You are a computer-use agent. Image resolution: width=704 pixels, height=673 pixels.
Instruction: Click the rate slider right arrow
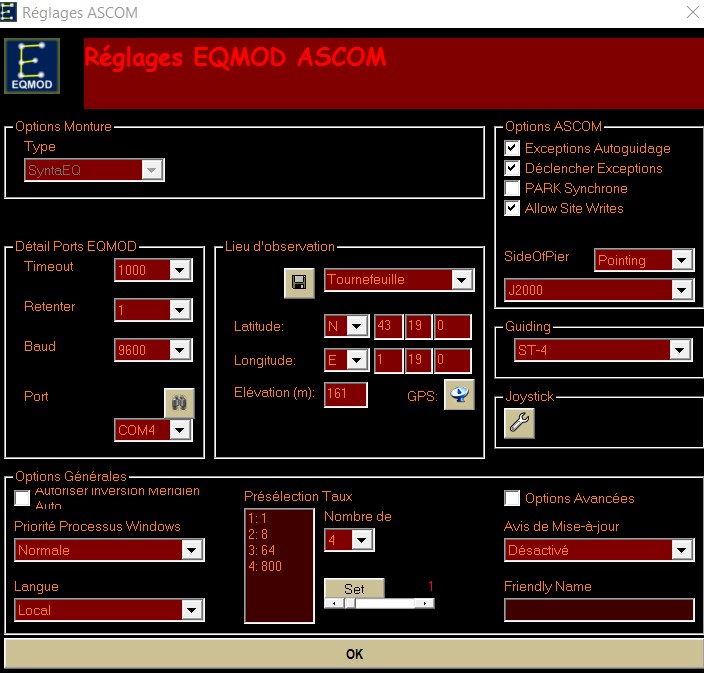424,603
